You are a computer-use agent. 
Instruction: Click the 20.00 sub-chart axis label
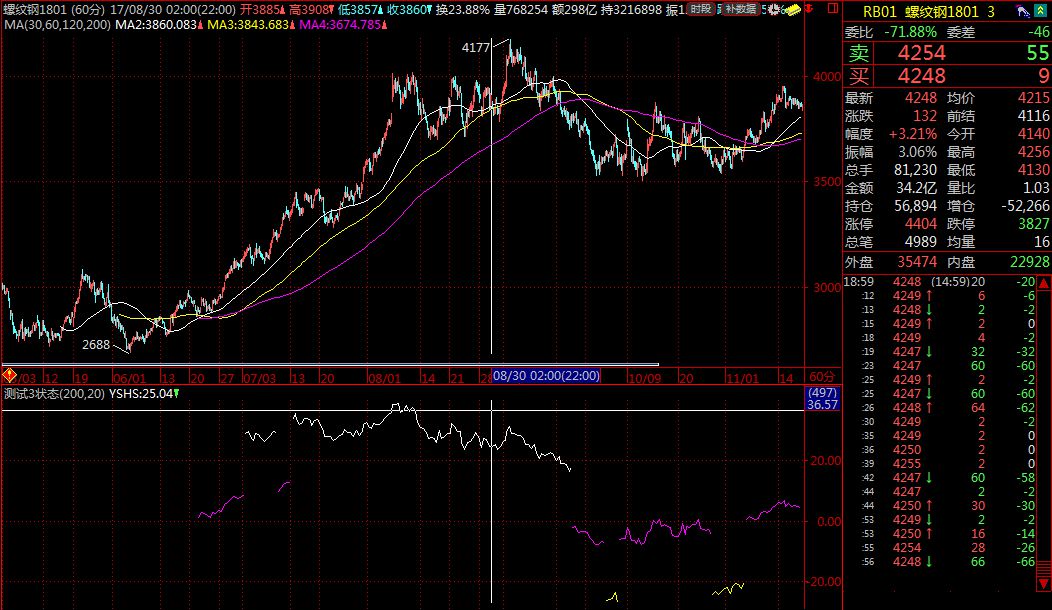826,460
